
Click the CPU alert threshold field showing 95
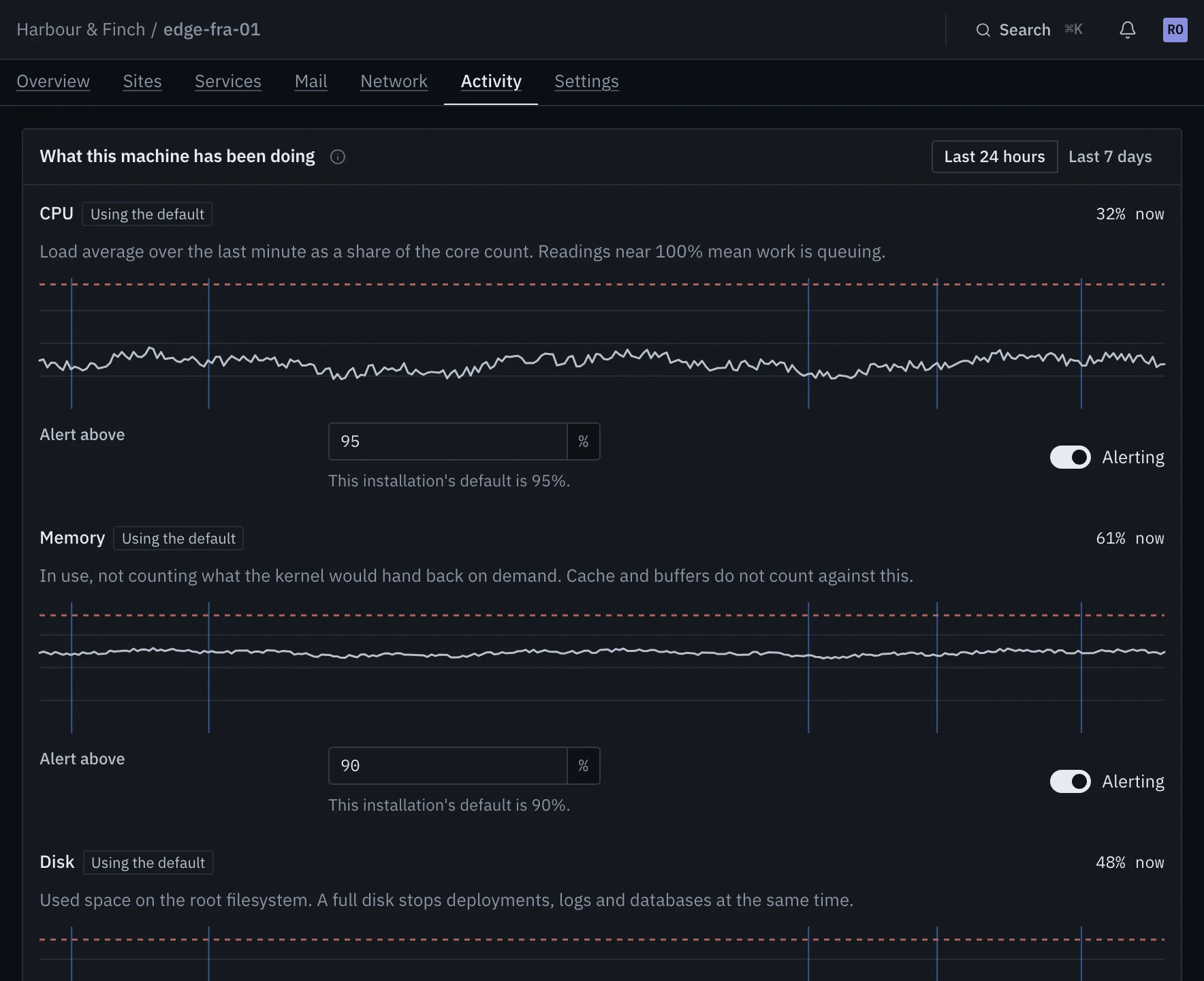pos(448,441)
